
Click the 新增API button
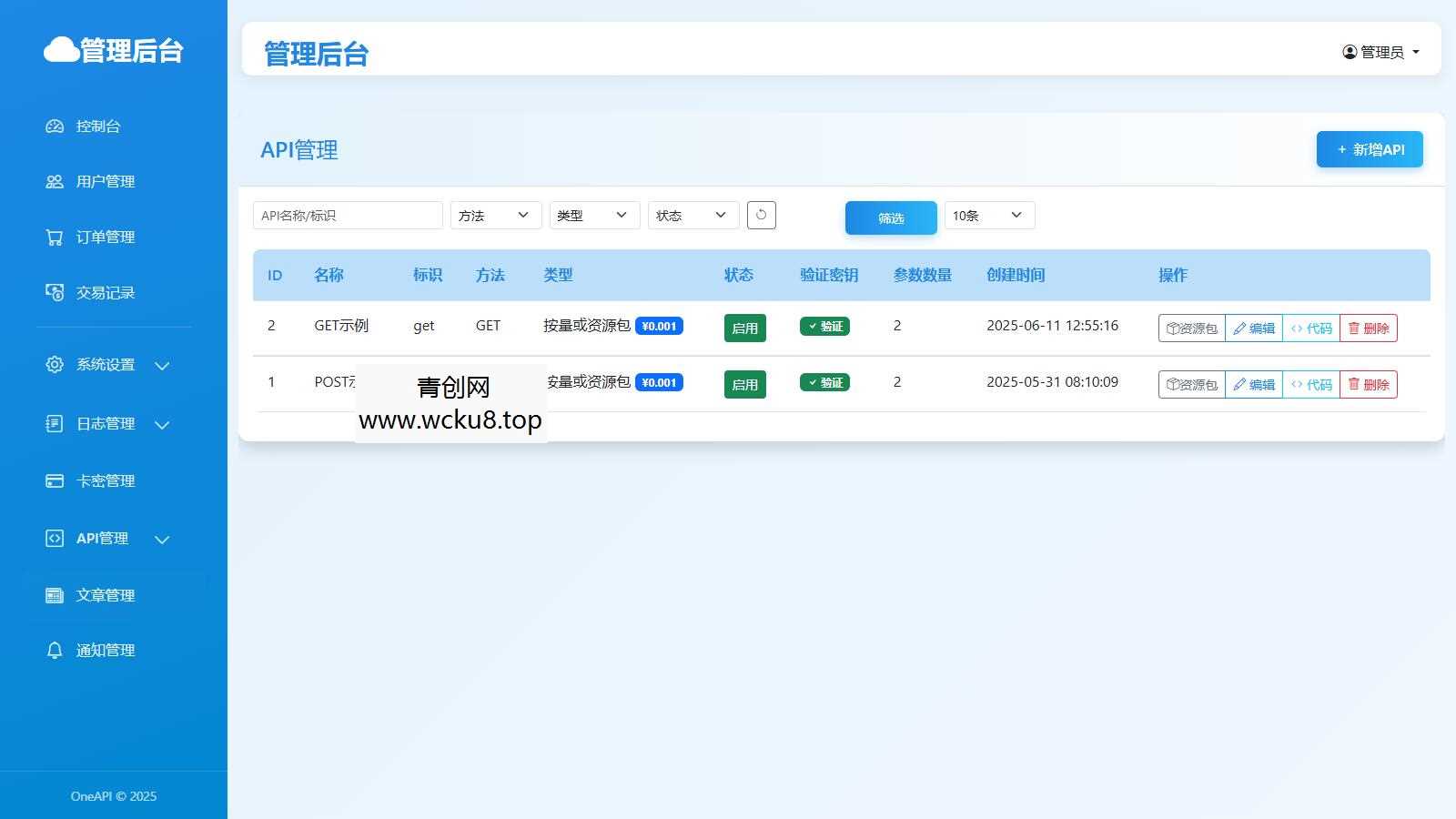(1369, 149)
